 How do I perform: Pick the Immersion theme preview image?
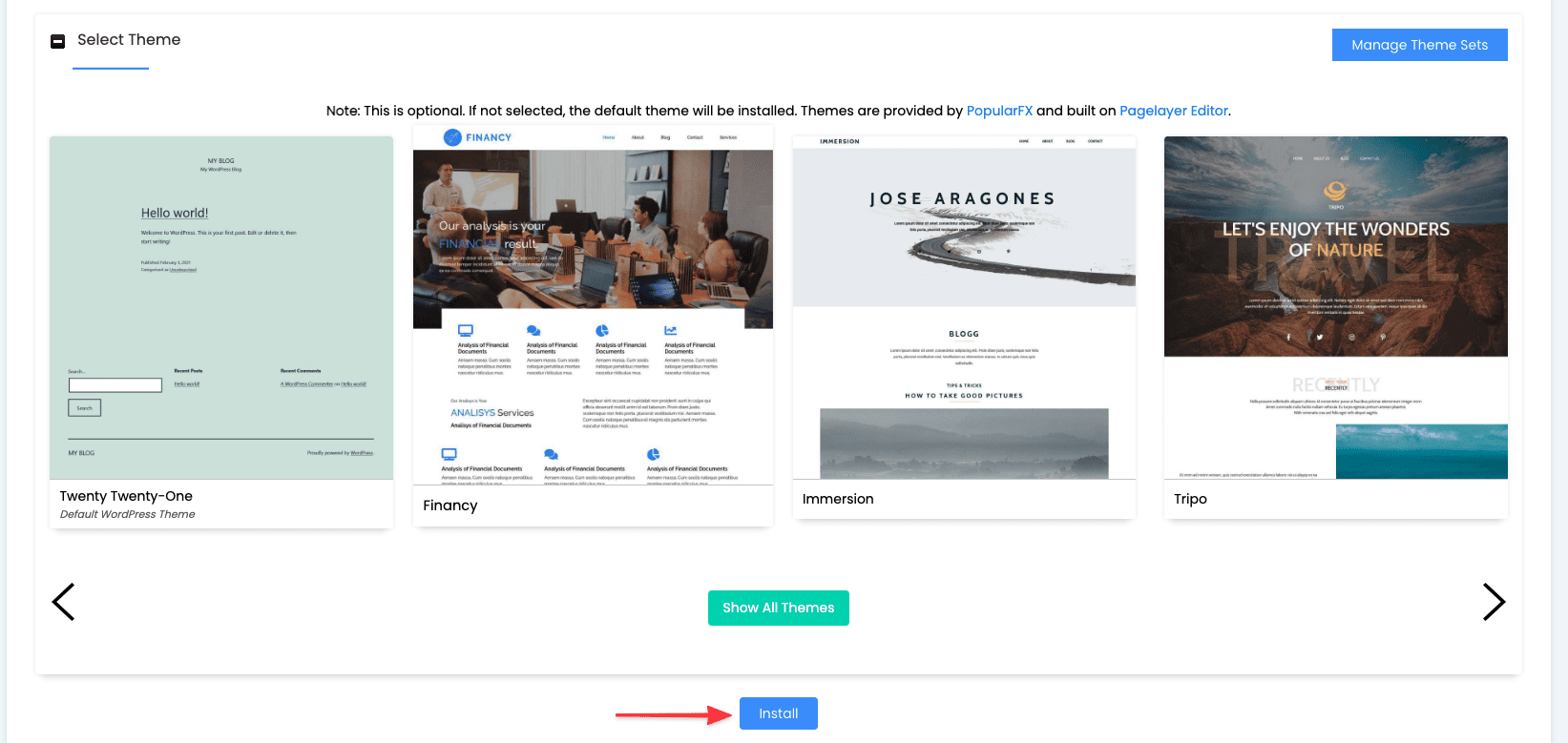click(964, 307)
